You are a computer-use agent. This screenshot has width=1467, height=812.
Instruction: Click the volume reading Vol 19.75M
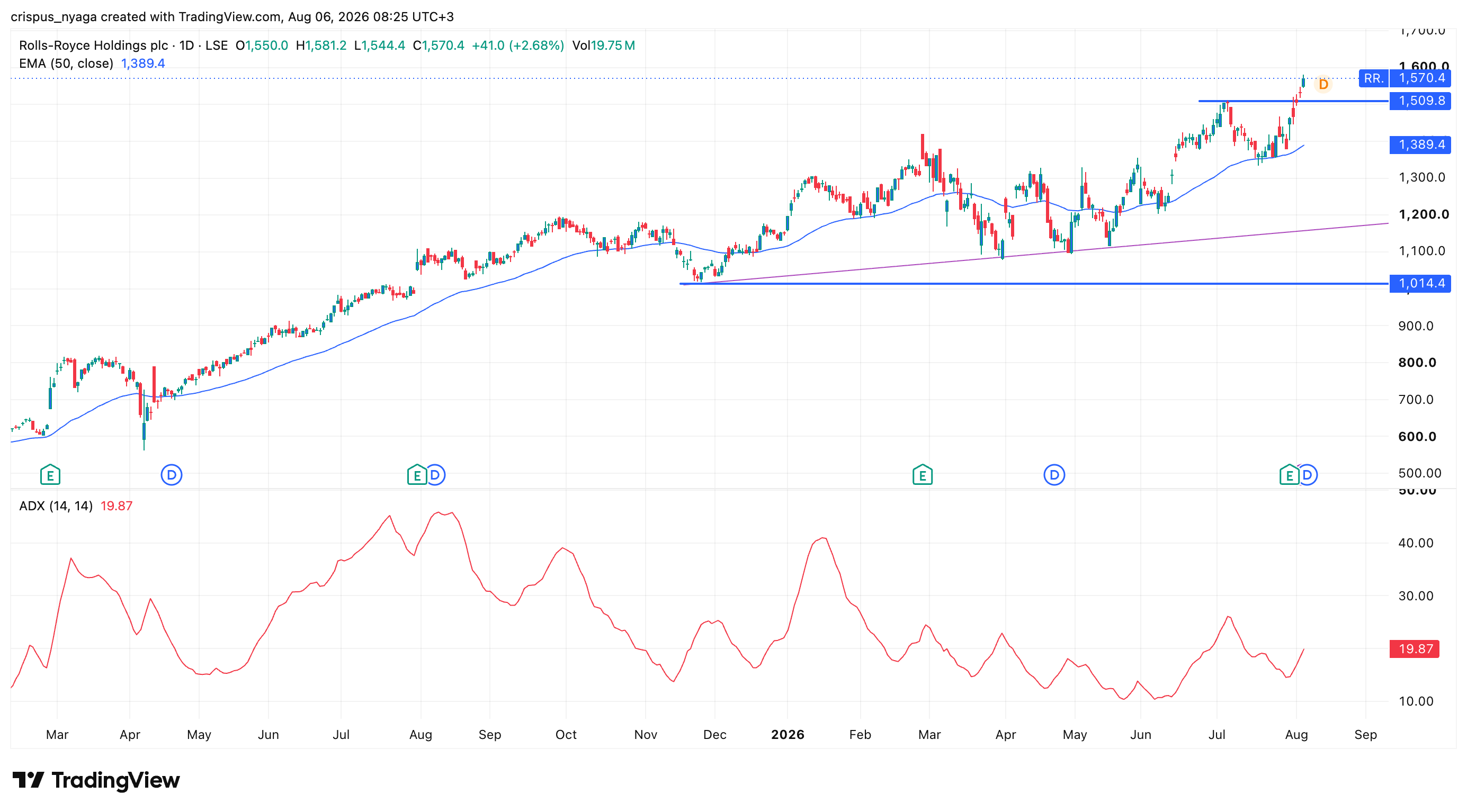click(x=604, y=46)
